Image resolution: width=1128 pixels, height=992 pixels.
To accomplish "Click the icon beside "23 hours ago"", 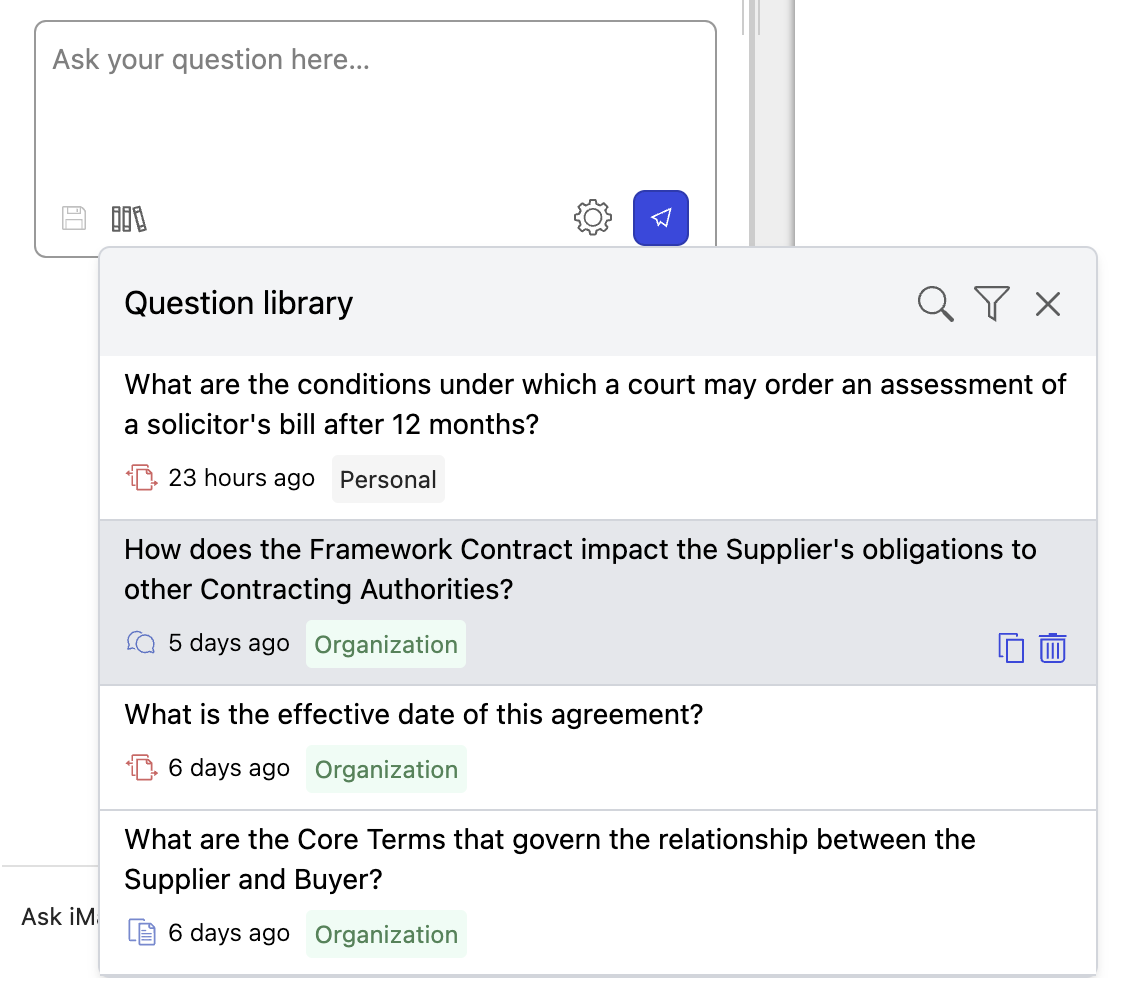I will (142, 478).
